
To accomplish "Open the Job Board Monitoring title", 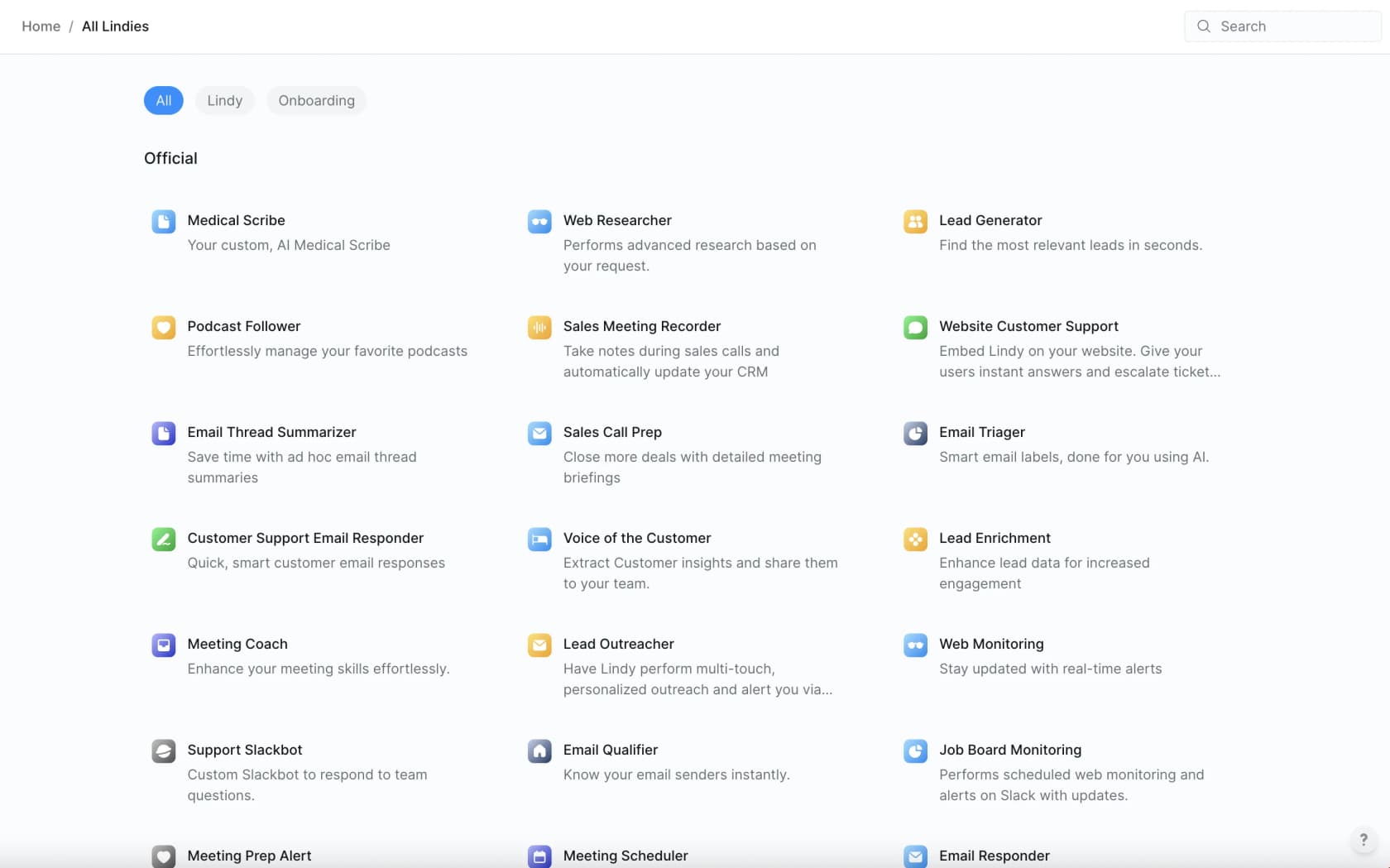I will click(x=1010, y=750).
